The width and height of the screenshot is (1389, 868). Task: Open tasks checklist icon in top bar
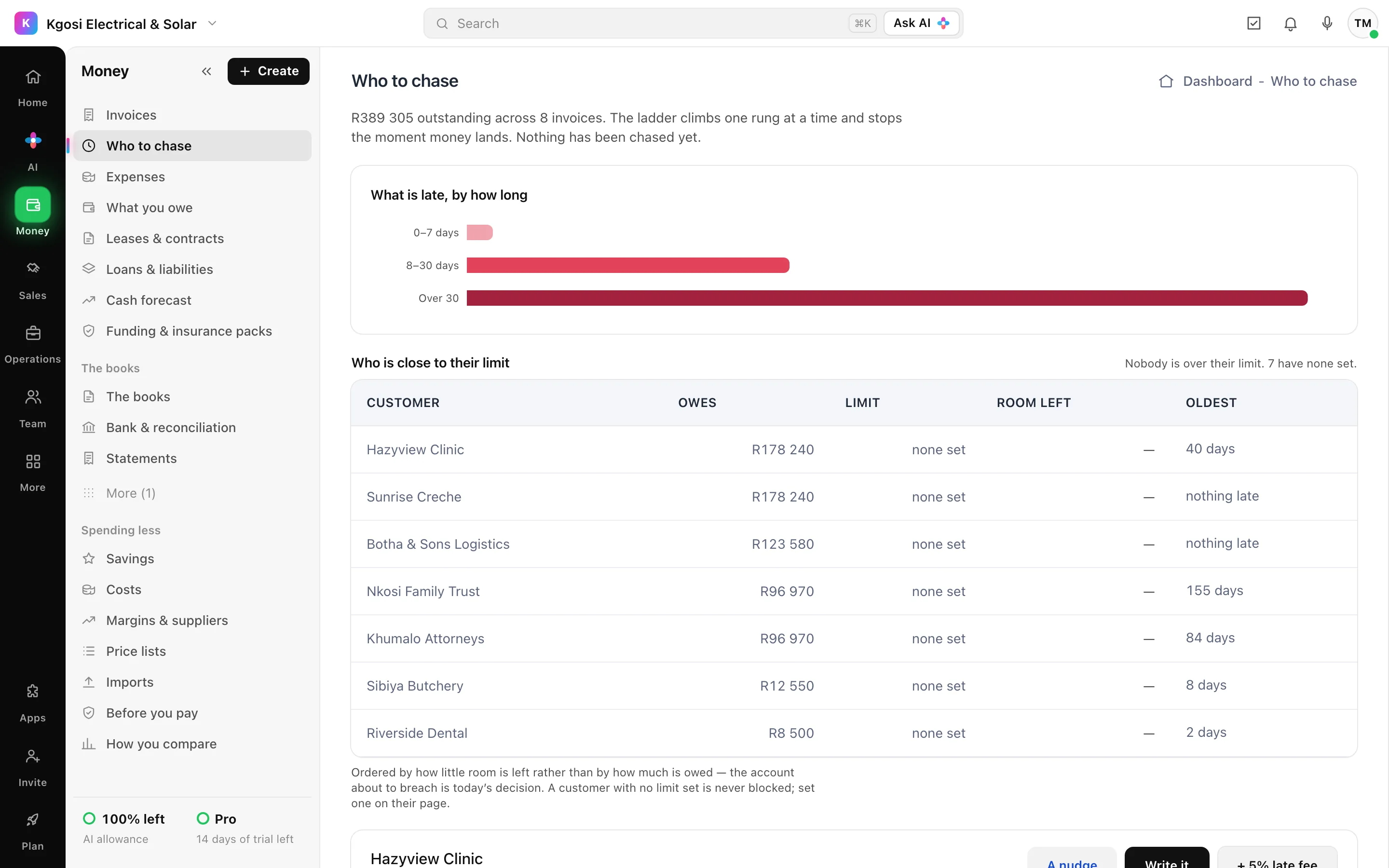tap(1253, 24)
